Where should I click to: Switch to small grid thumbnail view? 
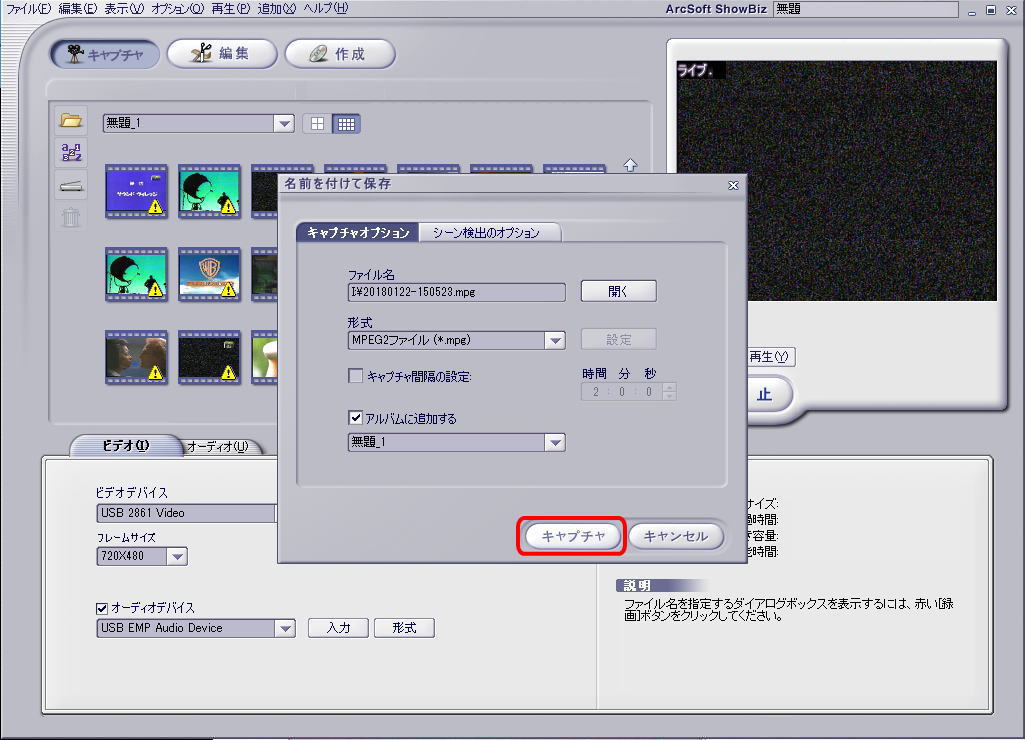click(x=346, y=124)
